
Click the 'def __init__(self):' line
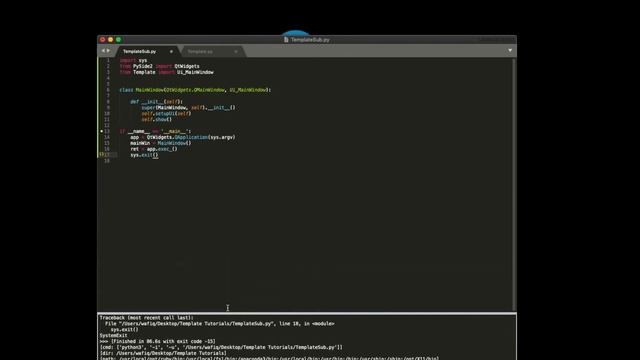(157, 102)
